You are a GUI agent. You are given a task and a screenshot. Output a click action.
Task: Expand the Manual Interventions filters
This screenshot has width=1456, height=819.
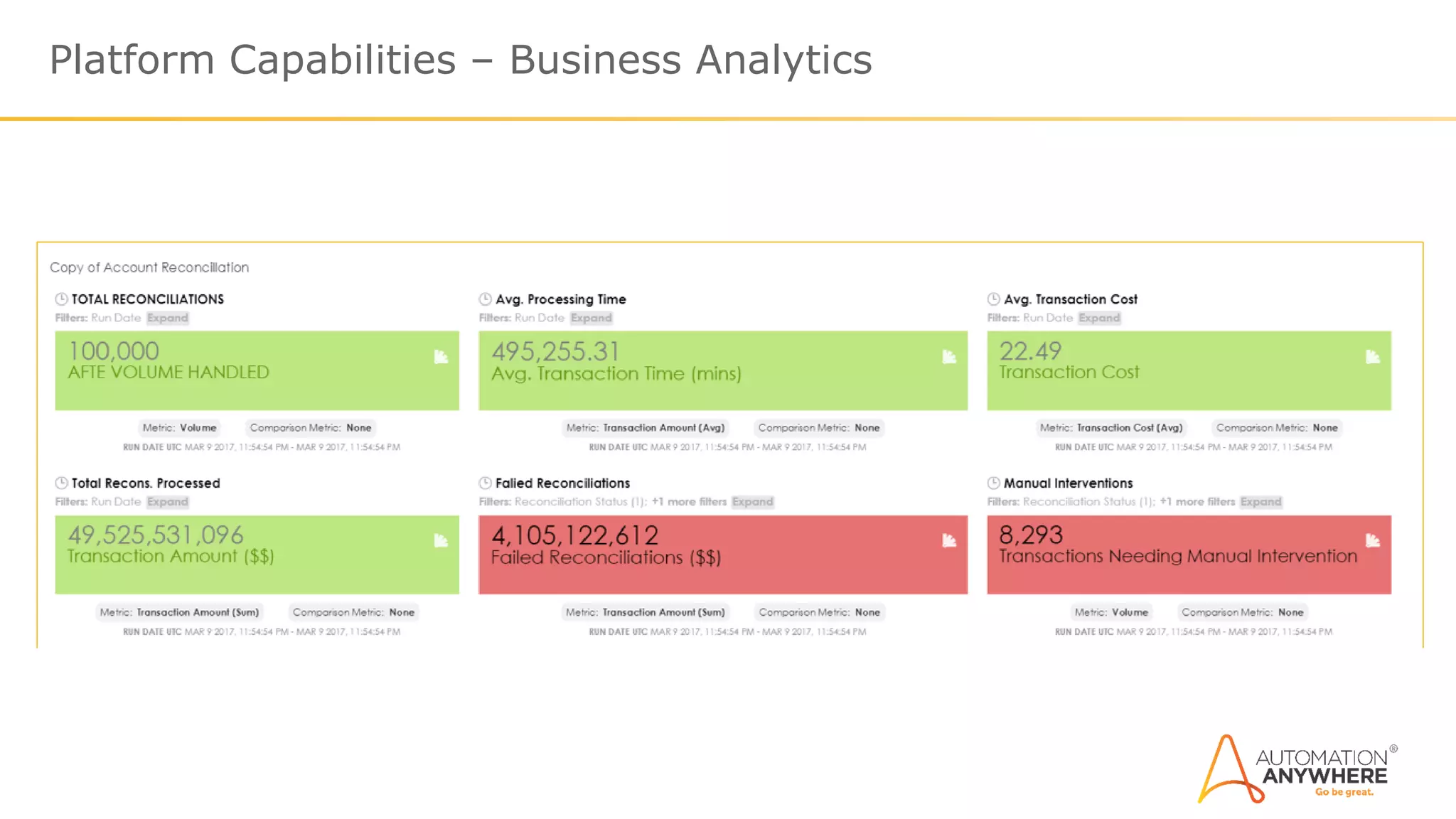point(1261,502)
